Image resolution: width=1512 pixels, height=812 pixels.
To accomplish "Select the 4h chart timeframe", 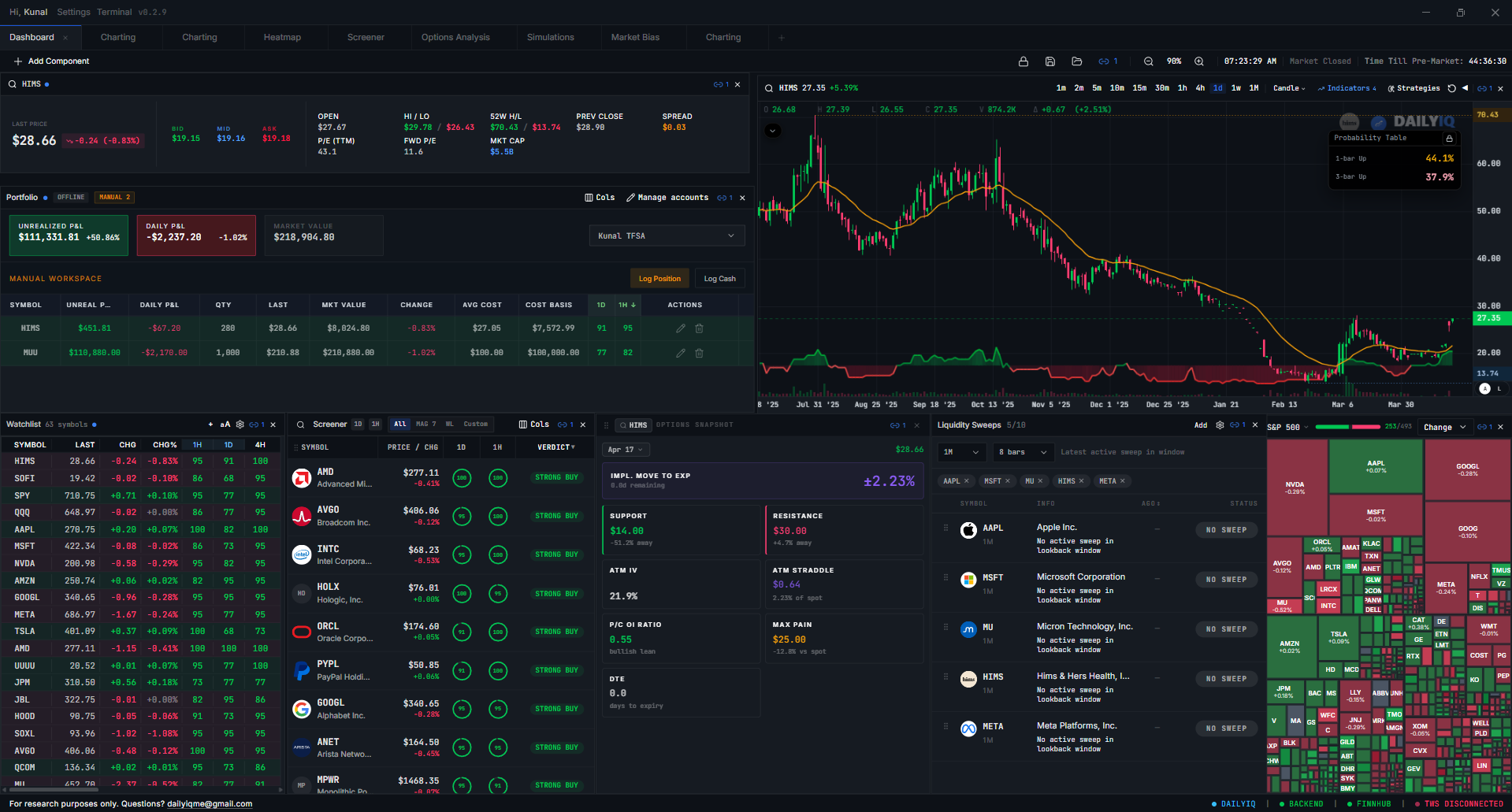I will [1200, 88].
